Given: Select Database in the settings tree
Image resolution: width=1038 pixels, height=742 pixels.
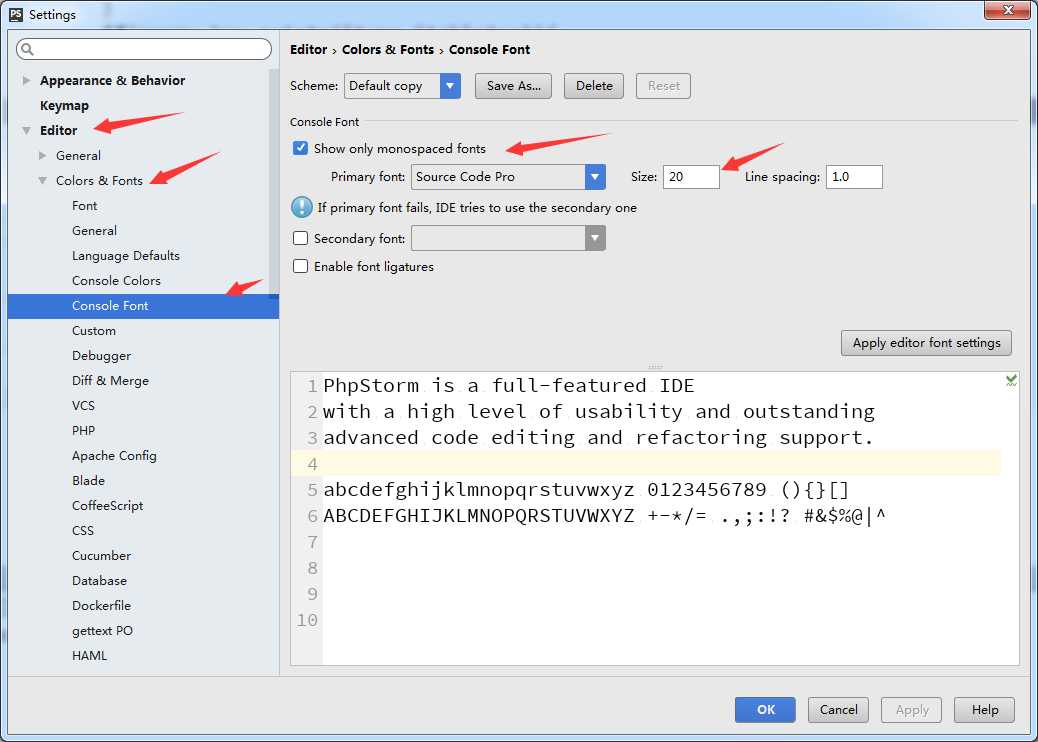Looking at the screenshot, I should 99,581.
